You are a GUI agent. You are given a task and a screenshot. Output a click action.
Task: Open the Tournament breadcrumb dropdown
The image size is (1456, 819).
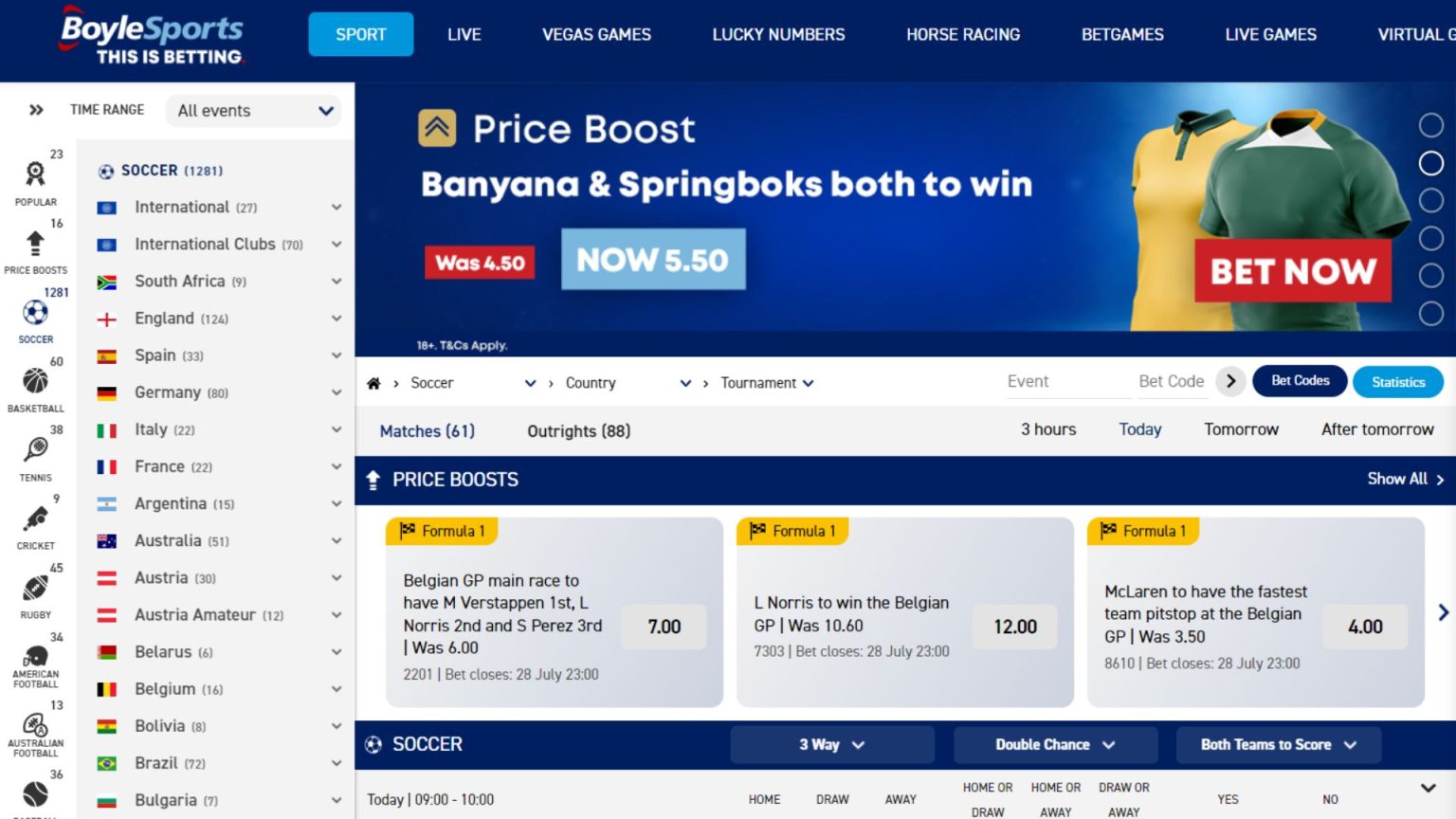point(766,382)
